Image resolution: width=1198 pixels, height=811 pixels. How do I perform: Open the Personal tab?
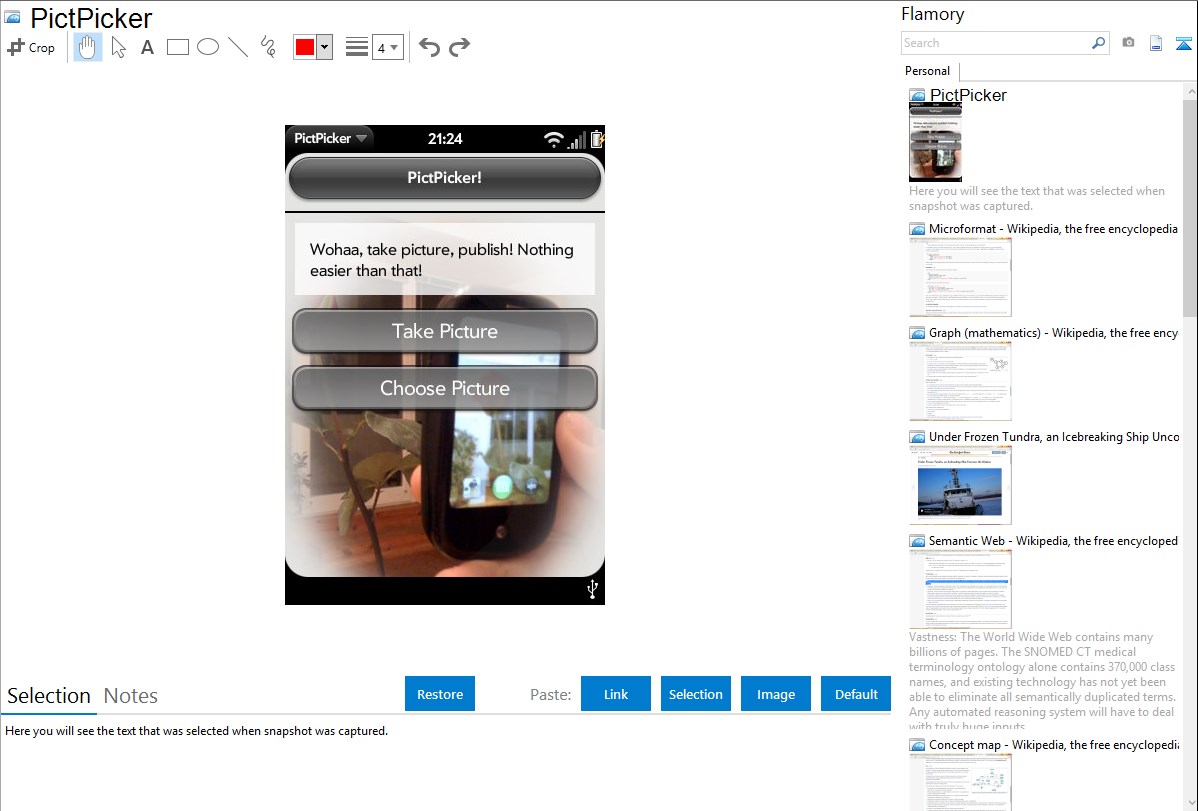pos(928,71)
